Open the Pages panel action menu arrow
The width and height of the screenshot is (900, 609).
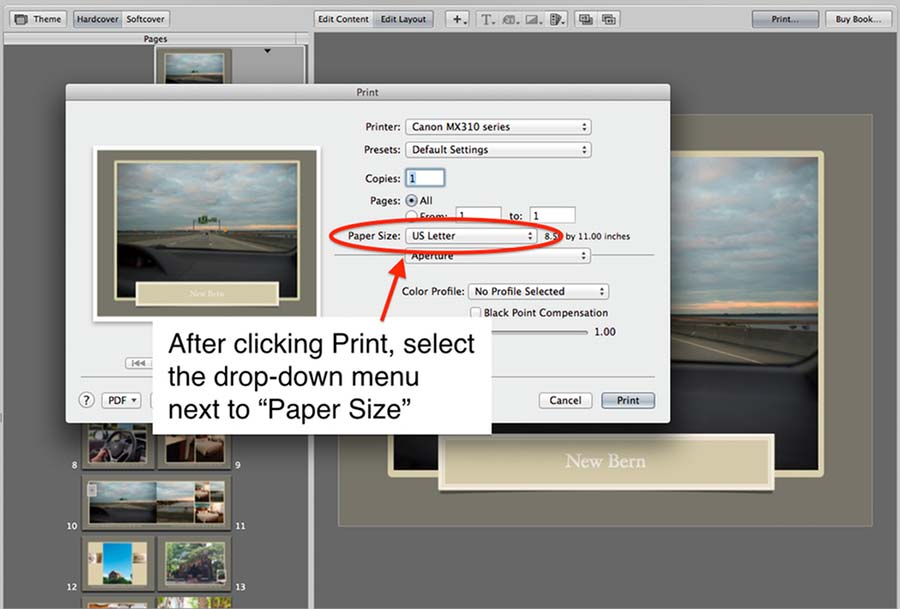267,50
